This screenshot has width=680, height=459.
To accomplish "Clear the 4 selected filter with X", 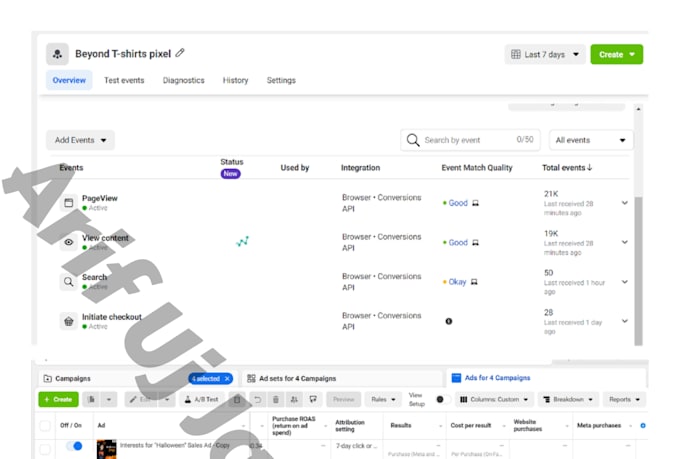I will [227, 379].
